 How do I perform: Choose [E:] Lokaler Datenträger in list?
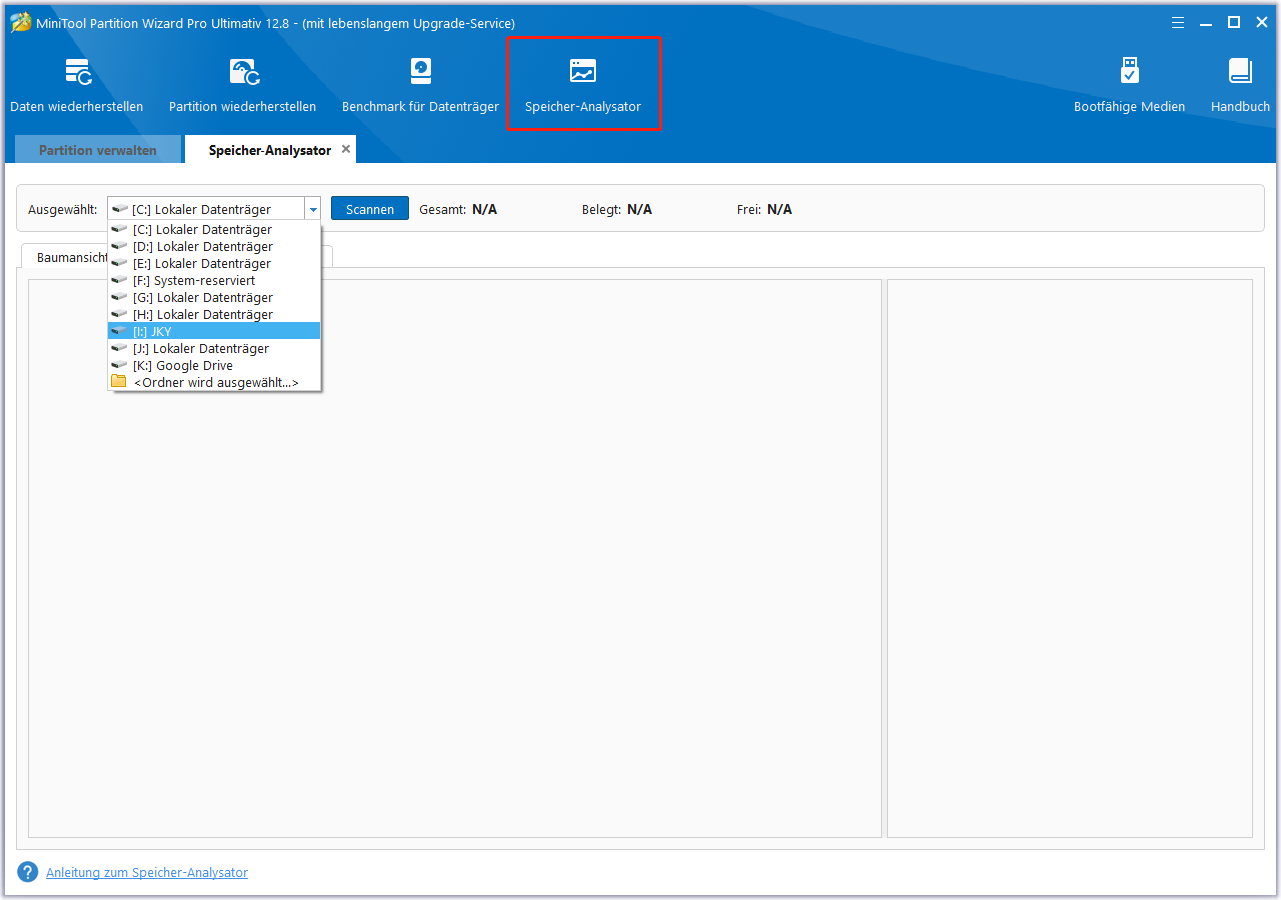[214, 264]
